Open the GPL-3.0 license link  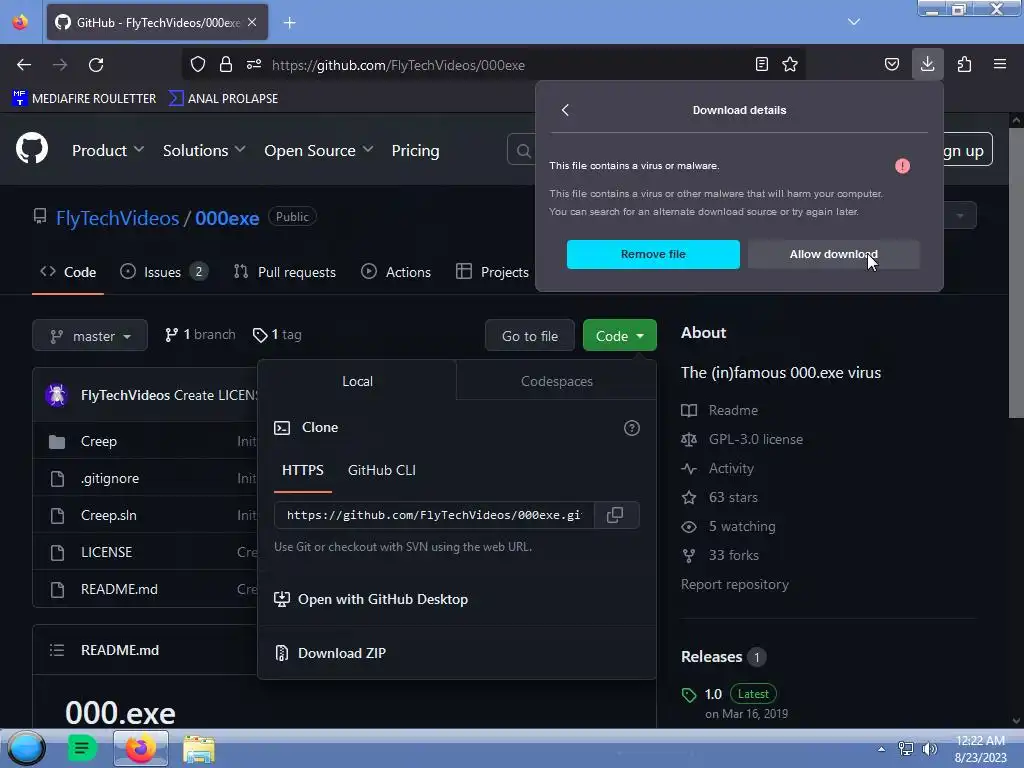coord(742,440)
